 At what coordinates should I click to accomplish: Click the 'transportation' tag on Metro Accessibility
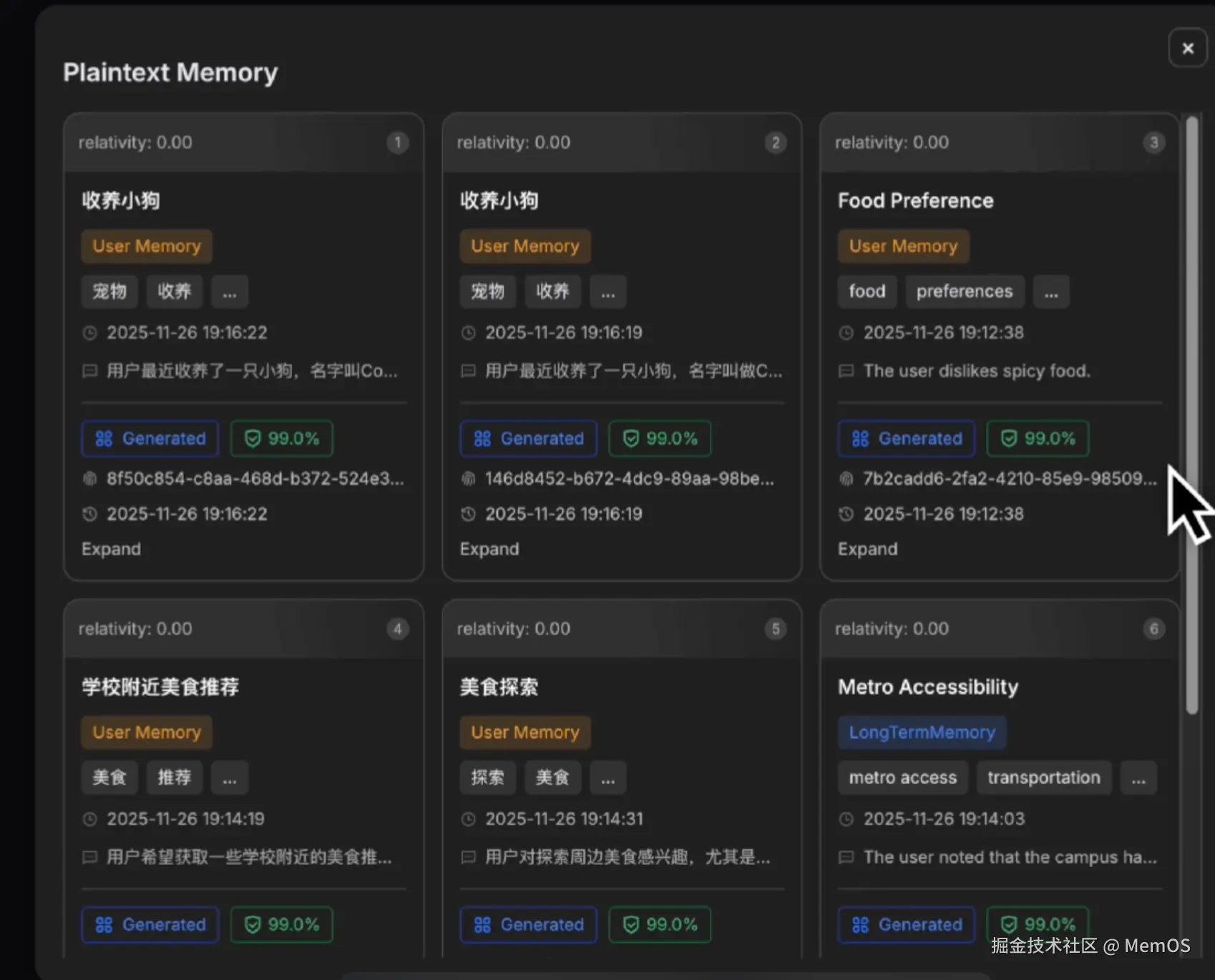(1043, 778)
